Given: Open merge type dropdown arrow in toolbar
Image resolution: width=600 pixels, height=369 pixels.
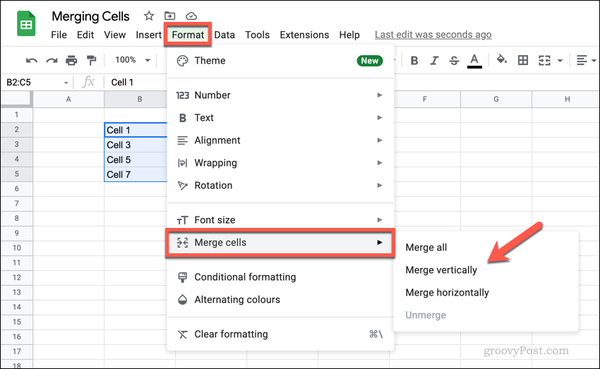Looking at the screenshot, I should coord(560,60).
